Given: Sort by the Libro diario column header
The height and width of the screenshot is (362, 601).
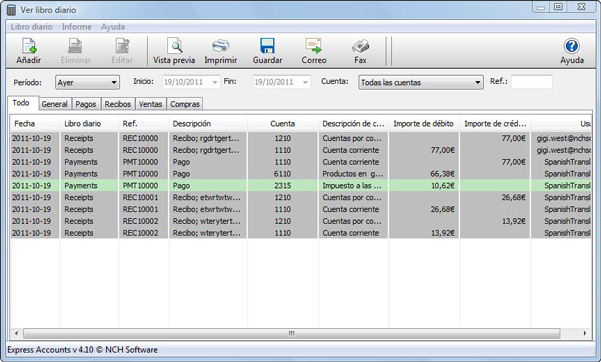Looking at the screenshot, I should point(89,123).
